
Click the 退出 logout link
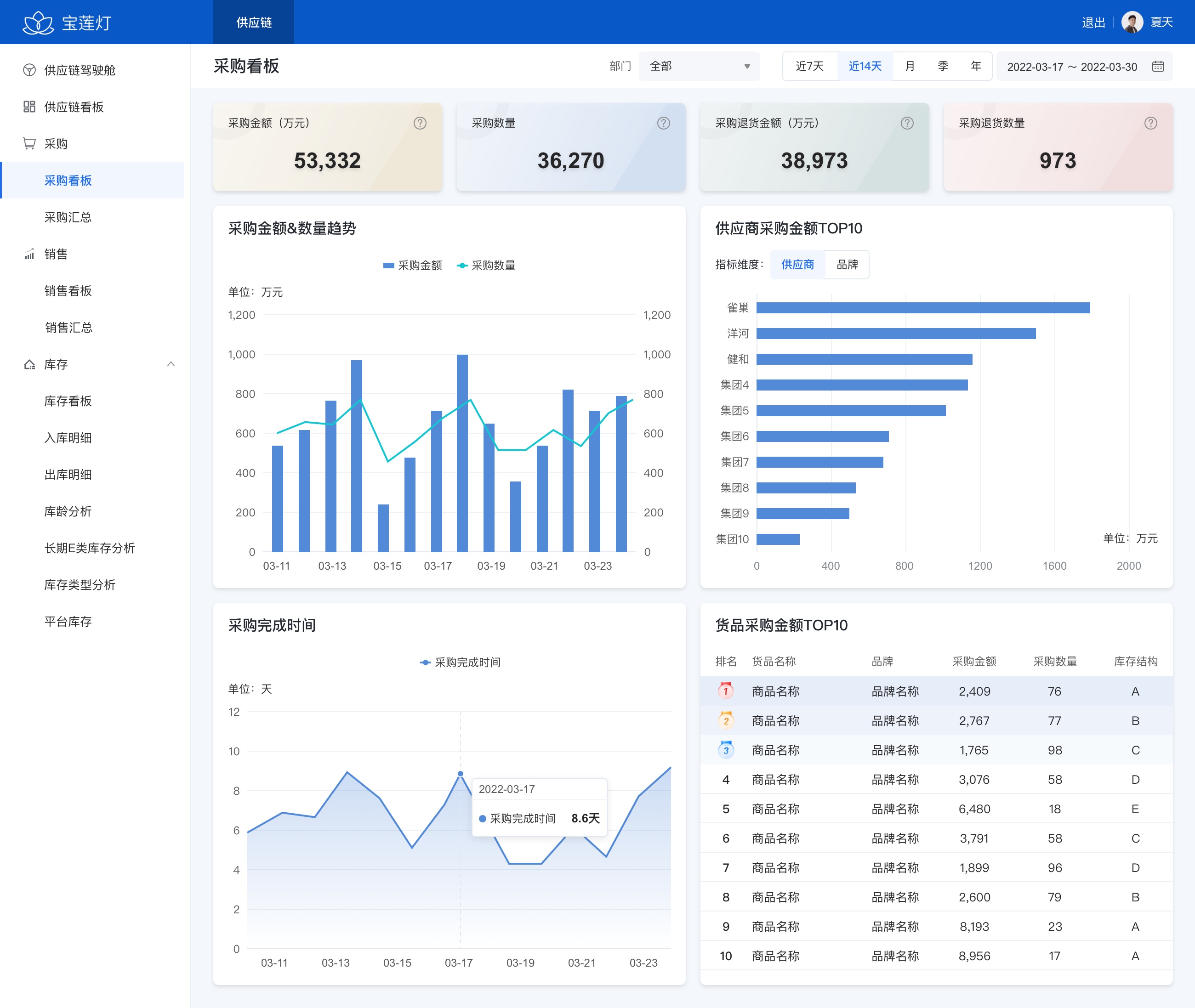(1093, 23)
